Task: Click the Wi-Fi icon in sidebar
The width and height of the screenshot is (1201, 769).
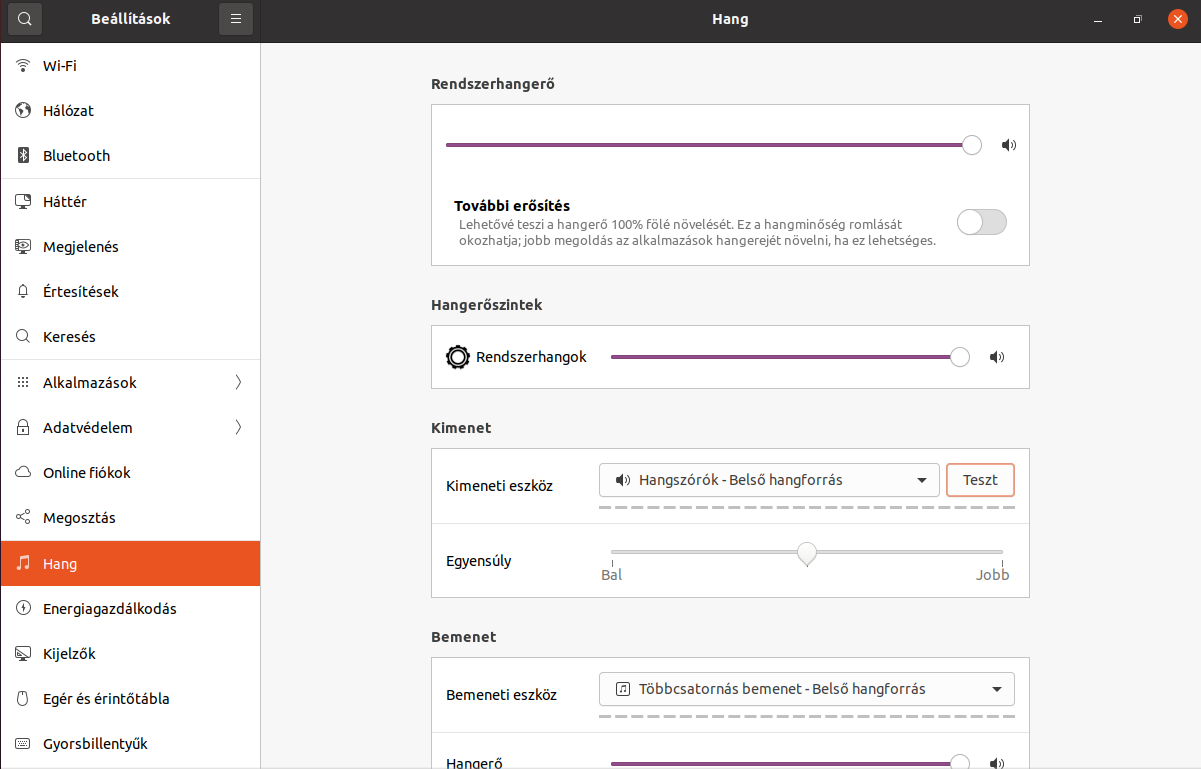Action: click(x=24, y=66)
